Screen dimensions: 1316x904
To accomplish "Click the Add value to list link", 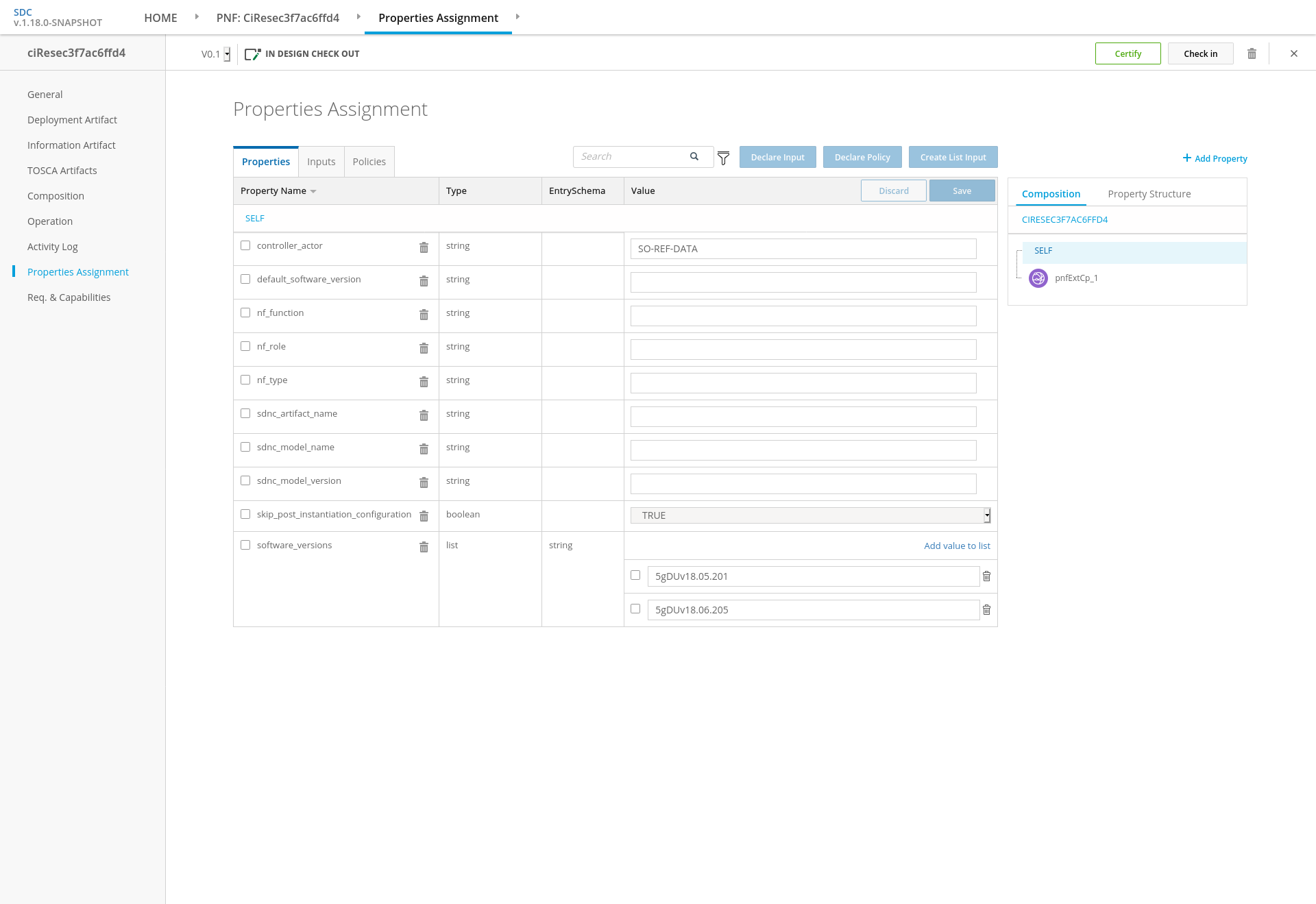I will point(957,546).
